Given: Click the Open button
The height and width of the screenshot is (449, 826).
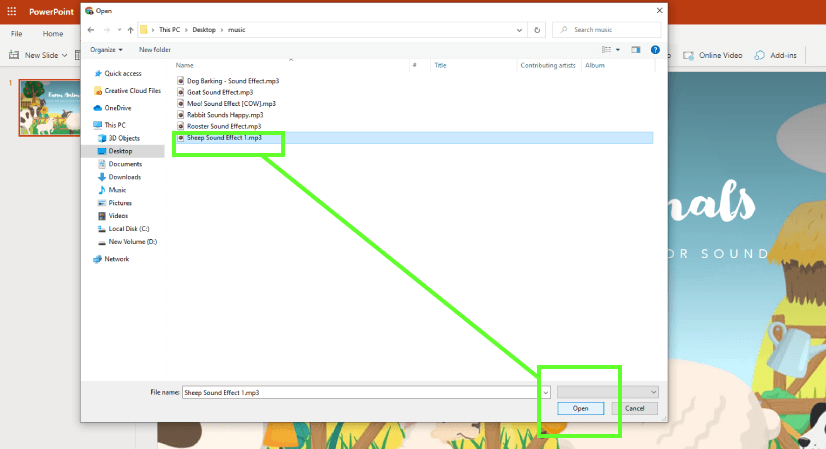Looking at the screenshot, I should click(581, 408).
